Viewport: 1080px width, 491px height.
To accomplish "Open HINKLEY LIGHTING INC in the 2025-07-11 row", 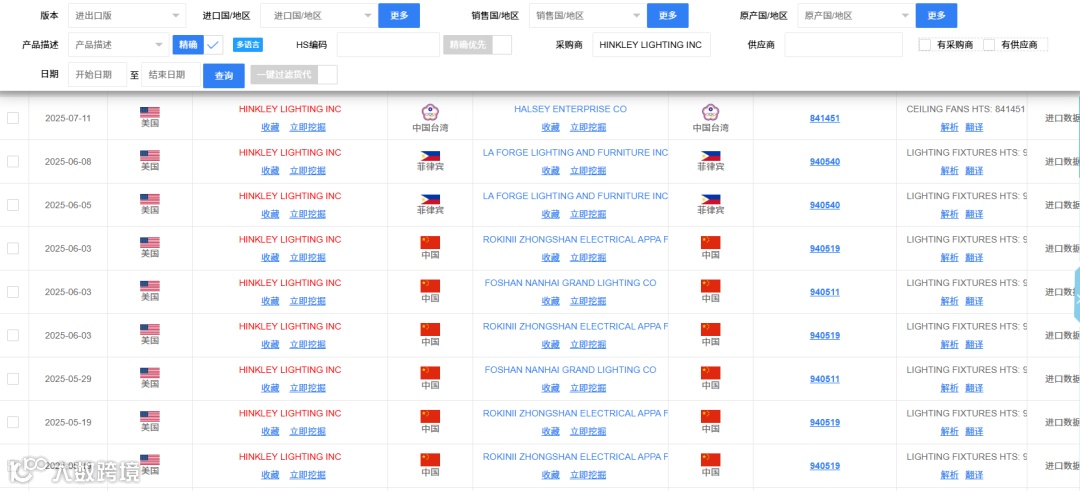I will 290,109.
